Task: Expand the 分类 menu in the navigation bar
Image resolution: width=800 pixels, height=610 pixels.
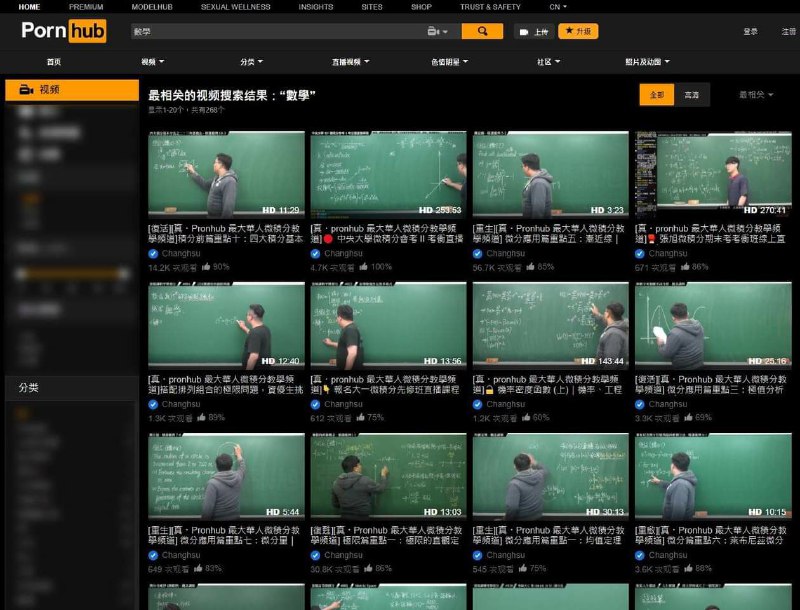Action: (252, 62)
